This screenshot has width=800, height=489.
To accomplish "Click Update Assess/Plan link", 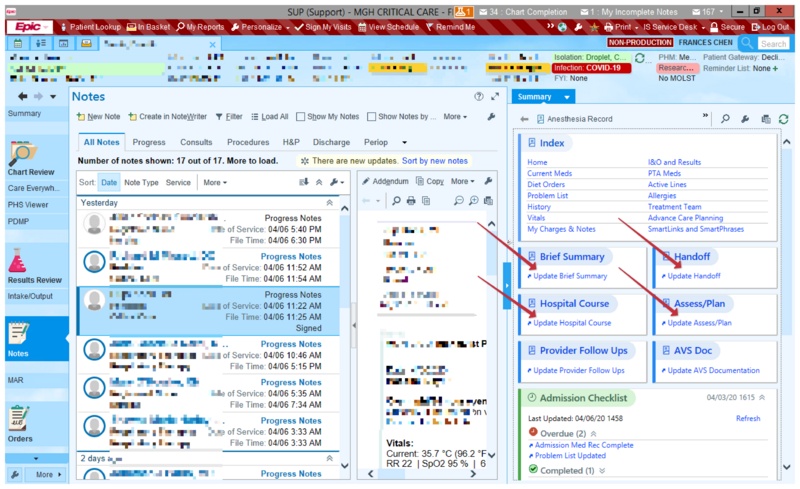I will [699, 323].
